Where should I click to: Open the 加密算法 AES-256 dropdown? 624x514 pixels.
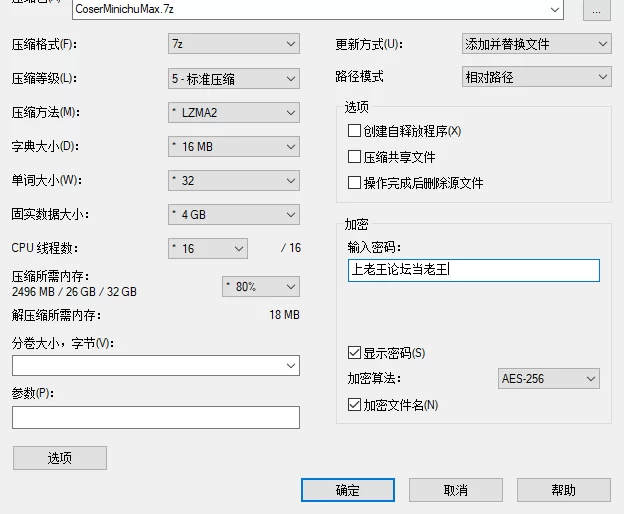click(x=548, y=378)
